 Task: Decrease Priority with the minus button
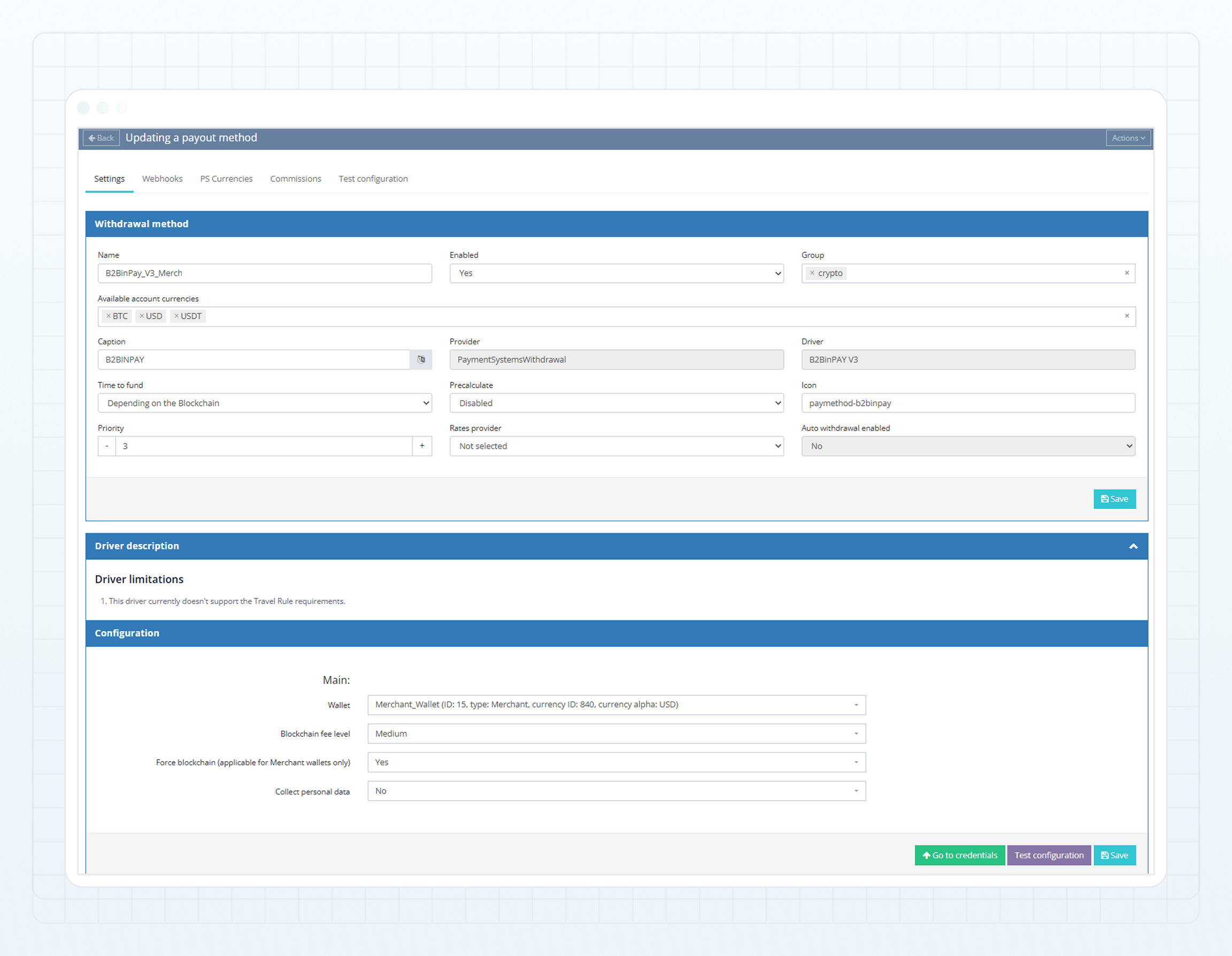(106, 446)
